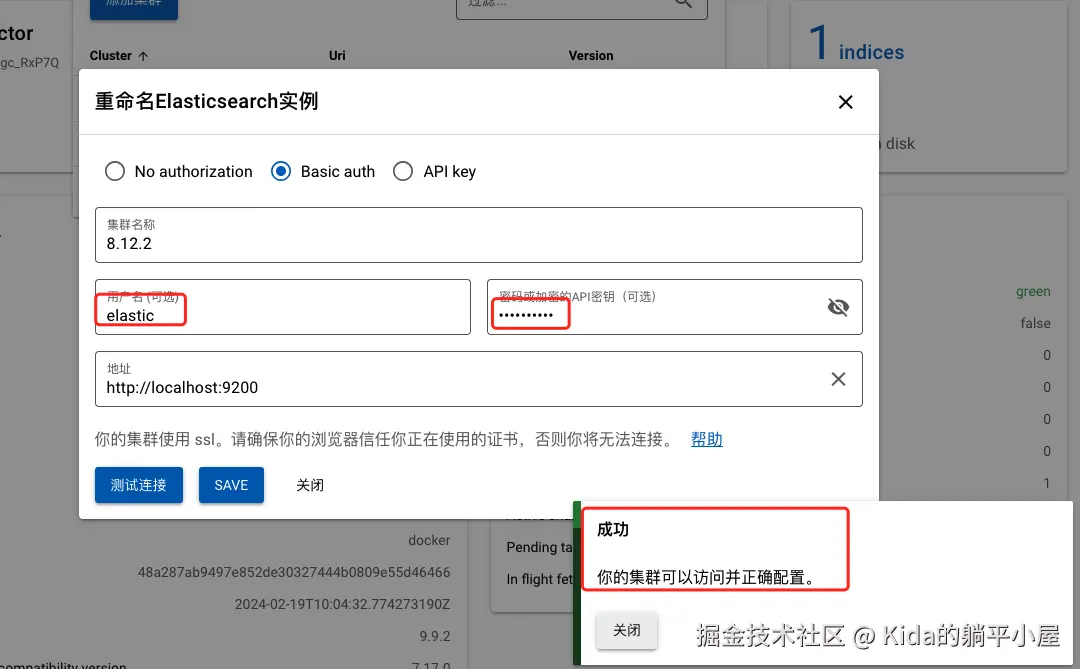
Task: Click the success message 你的集群可以访问并正确配置
Action: (707, 577)
